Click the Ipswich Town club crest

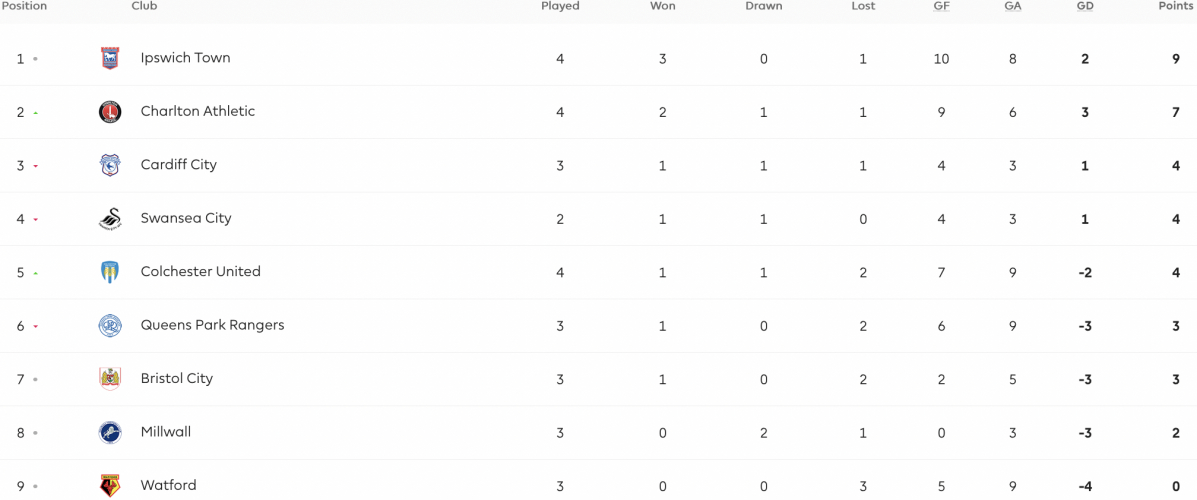110,59
